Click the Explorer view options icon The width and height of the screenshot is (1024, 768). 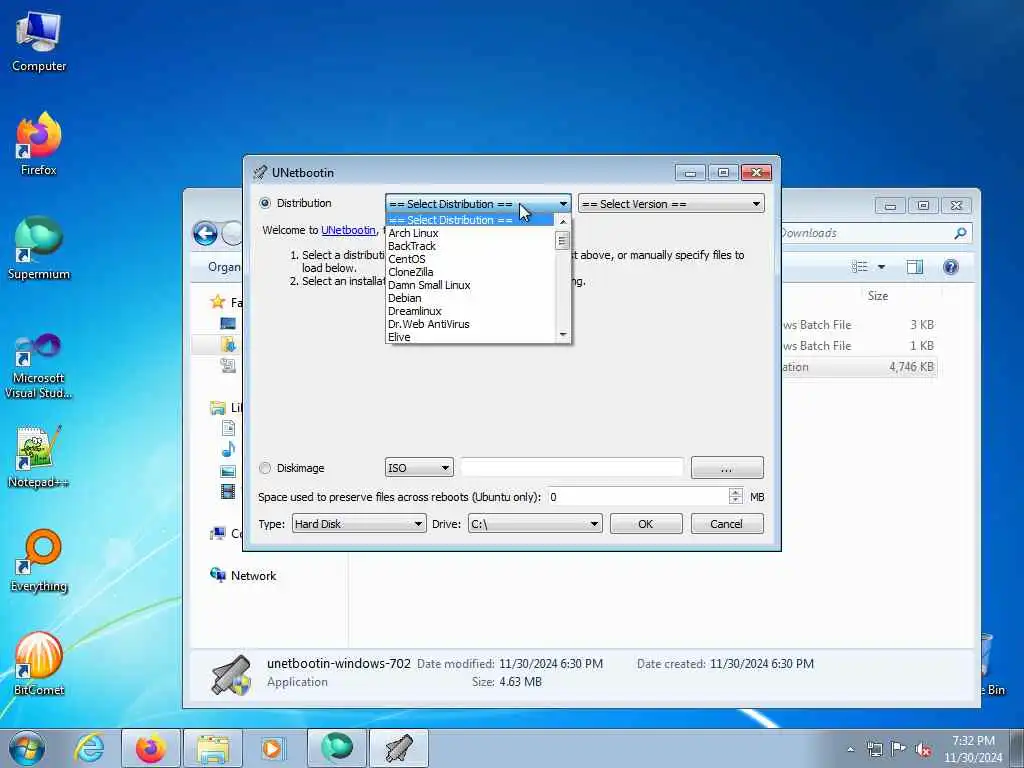(x=860, y=266)
